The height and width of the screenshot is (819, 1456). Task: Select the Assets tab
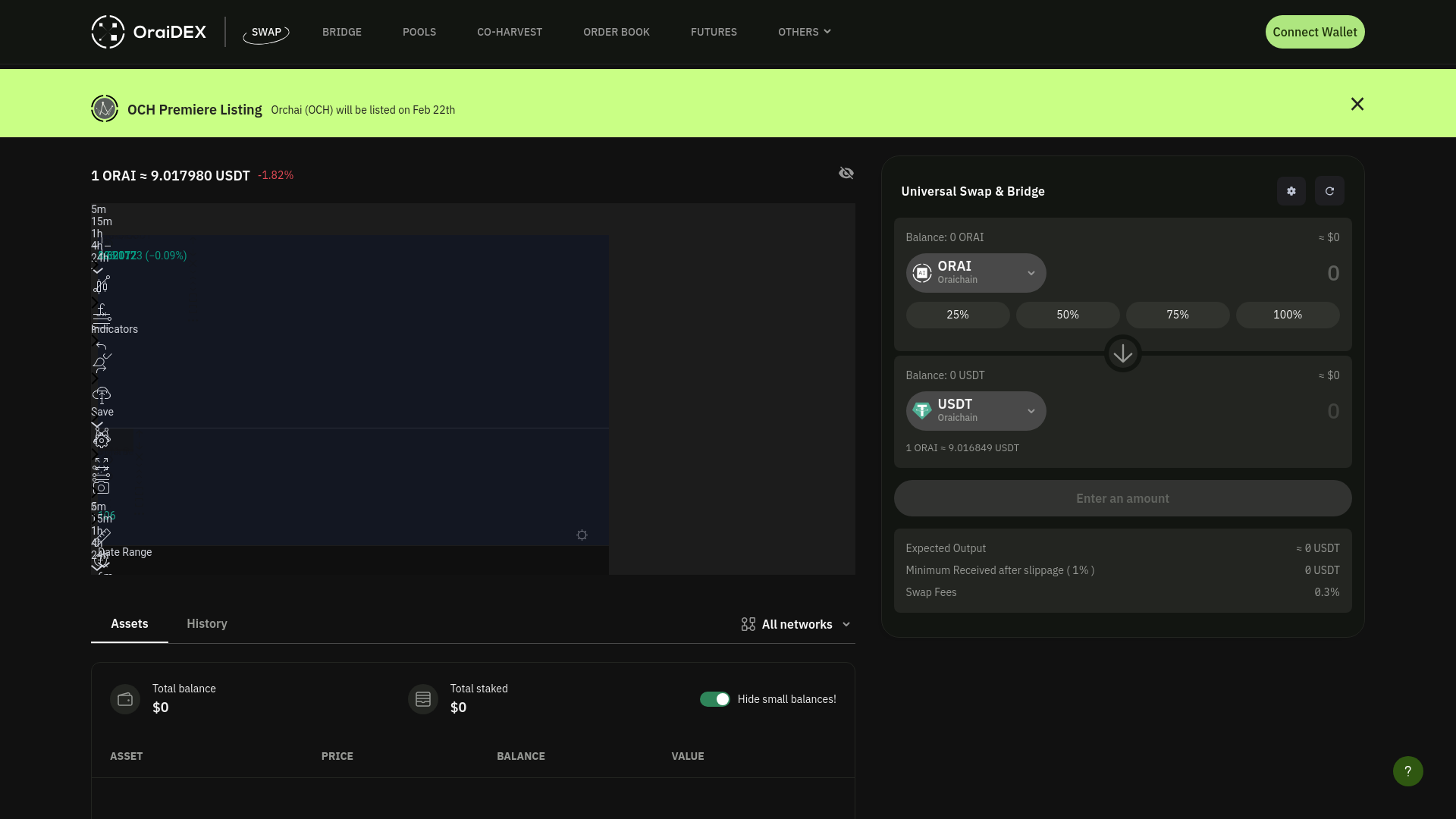[x=130, y=623]
